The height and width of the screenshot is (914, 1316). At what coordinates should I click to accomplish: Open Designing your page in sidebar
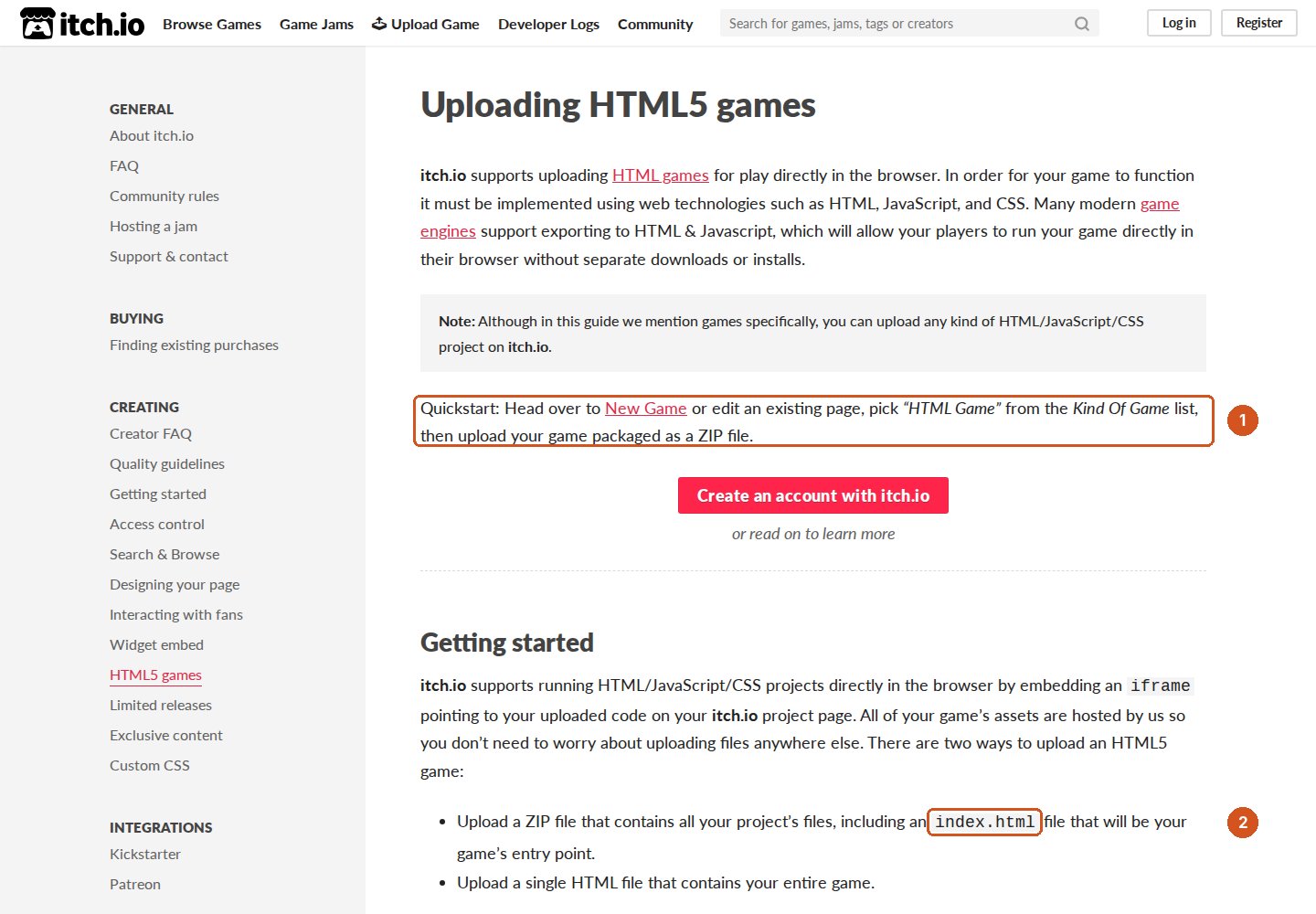(x=175, y=584)
